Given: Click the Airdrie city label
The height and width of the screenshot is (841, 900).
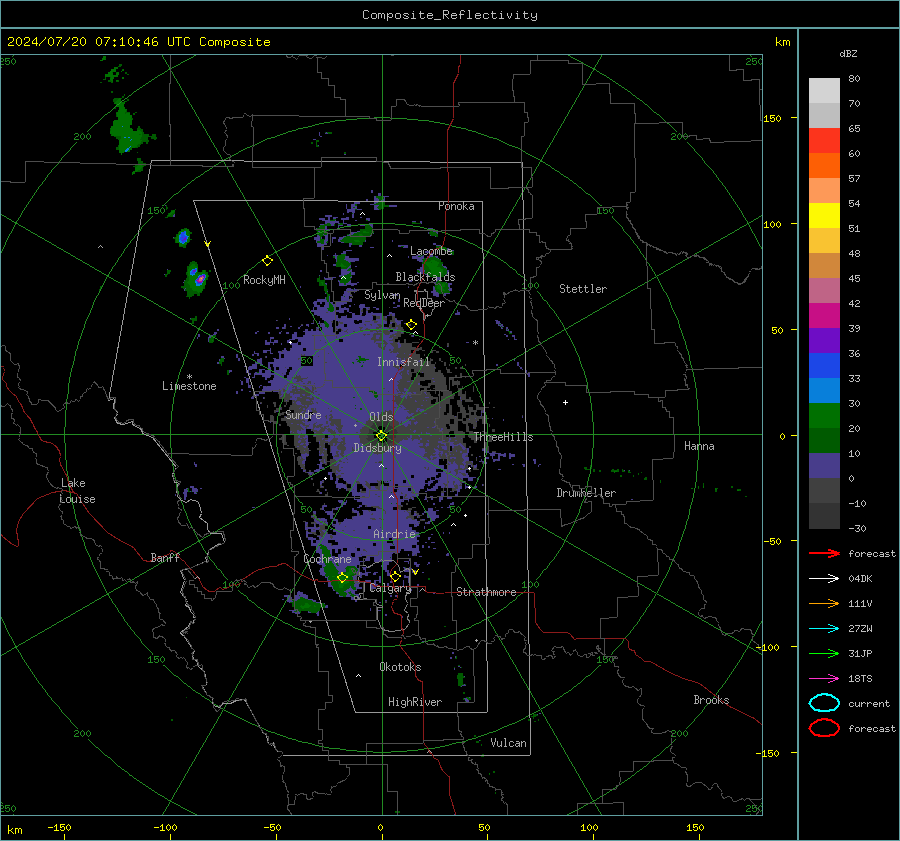Looking at the screenshot, I should point(394,534).
